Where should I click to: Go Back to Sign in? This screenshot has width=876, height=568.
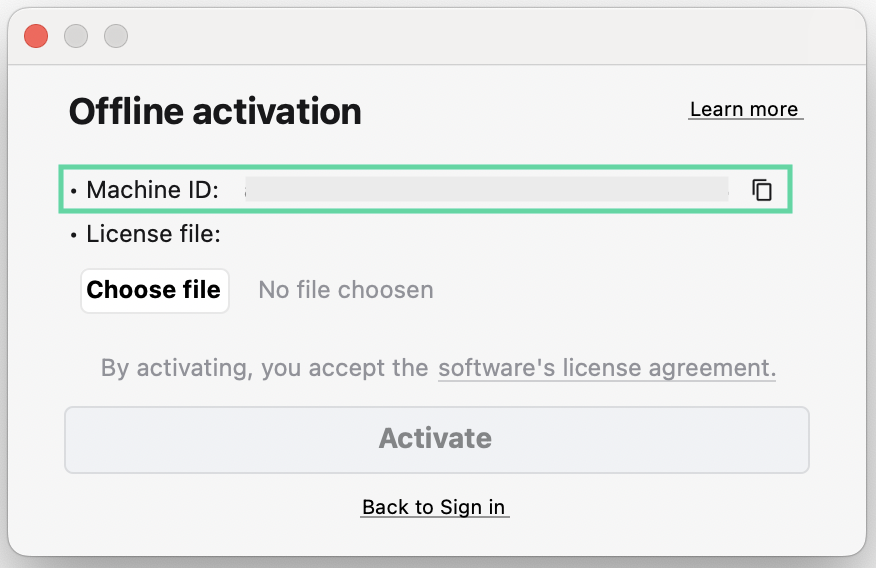click(434, 508)
